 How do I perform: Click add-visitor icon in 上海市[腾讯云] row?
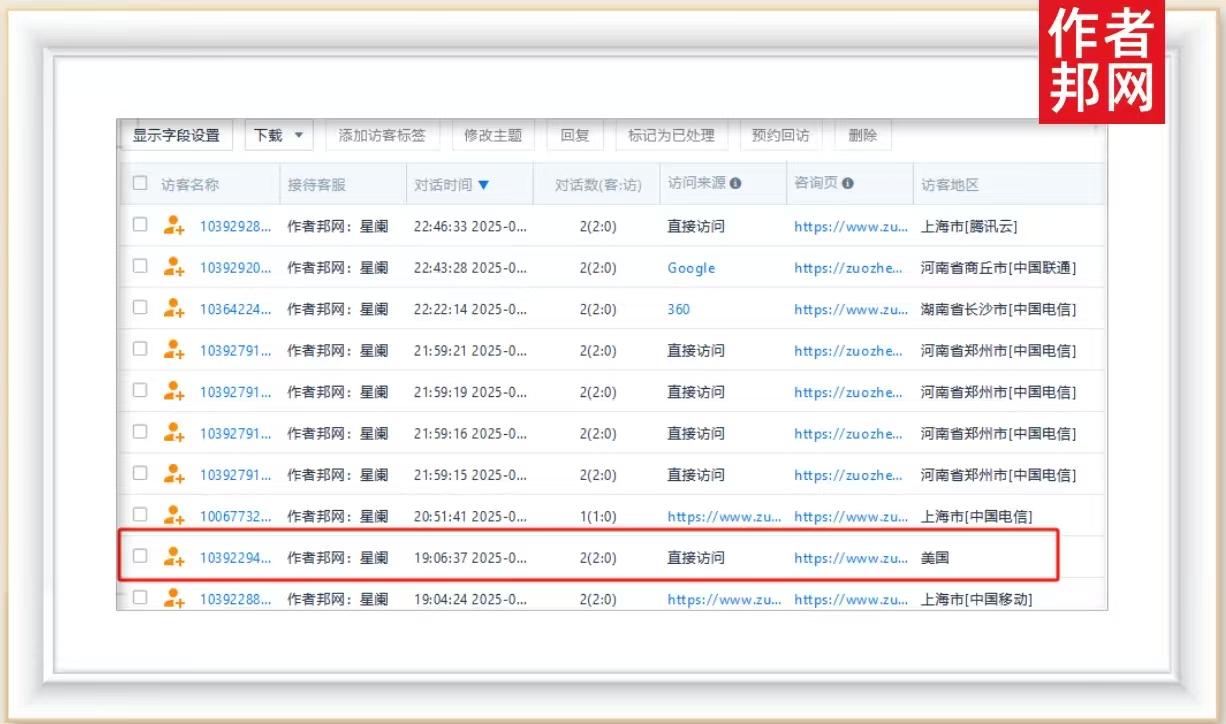174,226
